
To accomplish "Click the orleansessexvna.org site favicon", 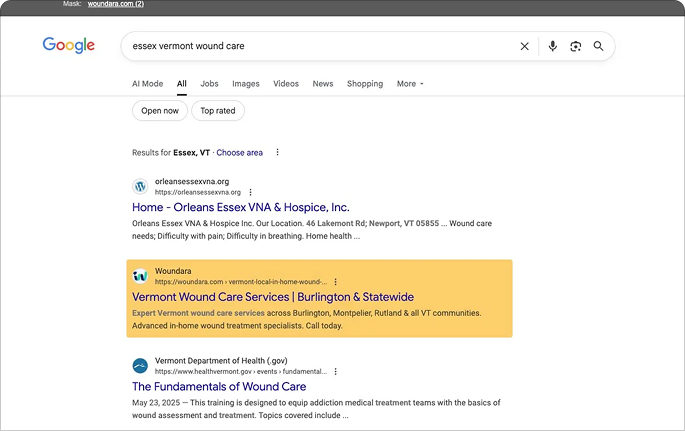I will (140, 186).
